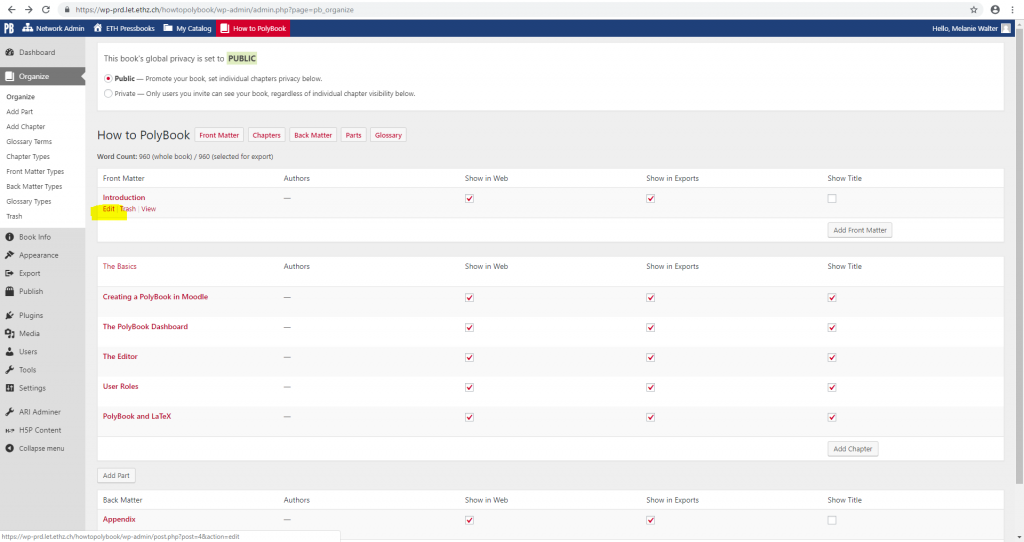The width and height of the screenshot is (1024, 542).
Task: Jump to Front Matter section button
Action: [219, 135]
